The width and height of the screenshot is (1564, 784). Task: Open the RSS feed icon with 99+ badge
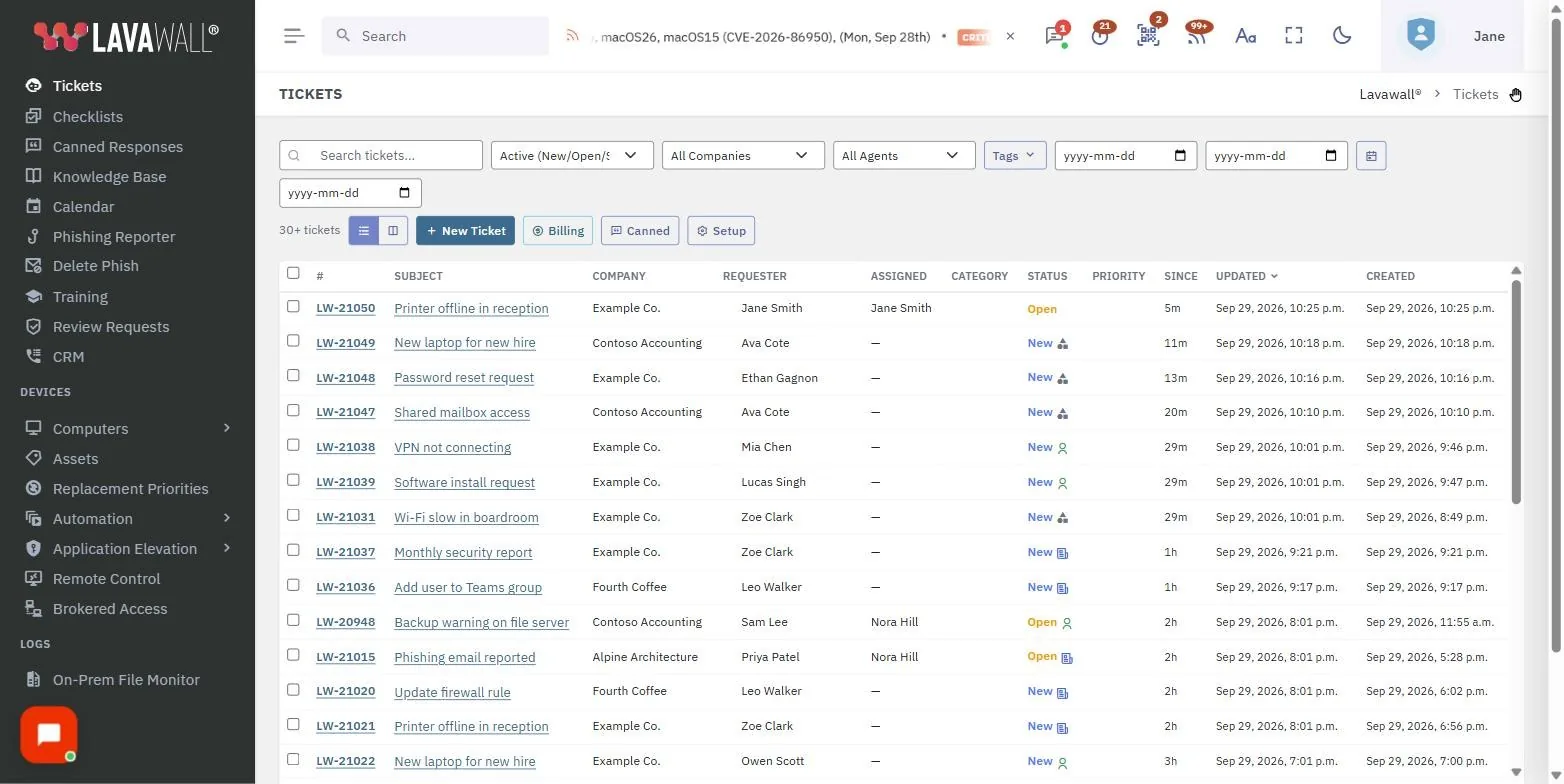tap(1197, 36)
